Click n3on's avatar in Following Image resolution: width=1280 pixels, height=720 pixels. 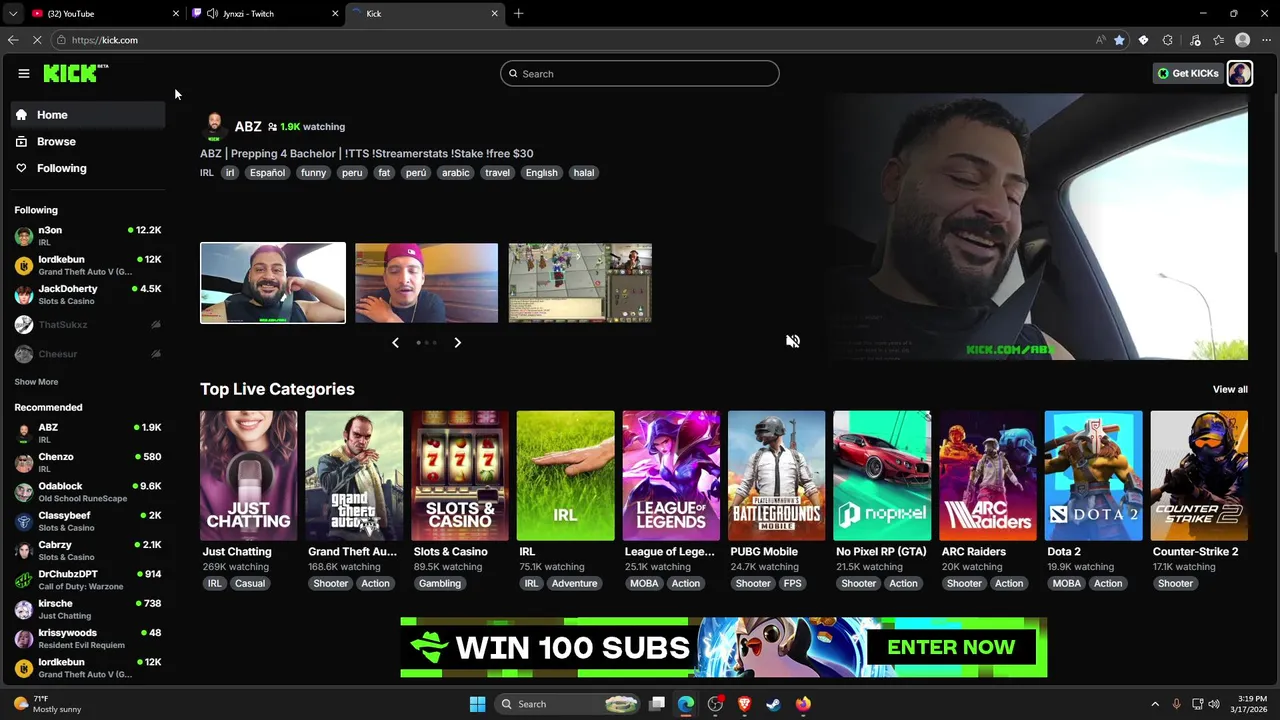pyautogui.click(x=24, y=236)
